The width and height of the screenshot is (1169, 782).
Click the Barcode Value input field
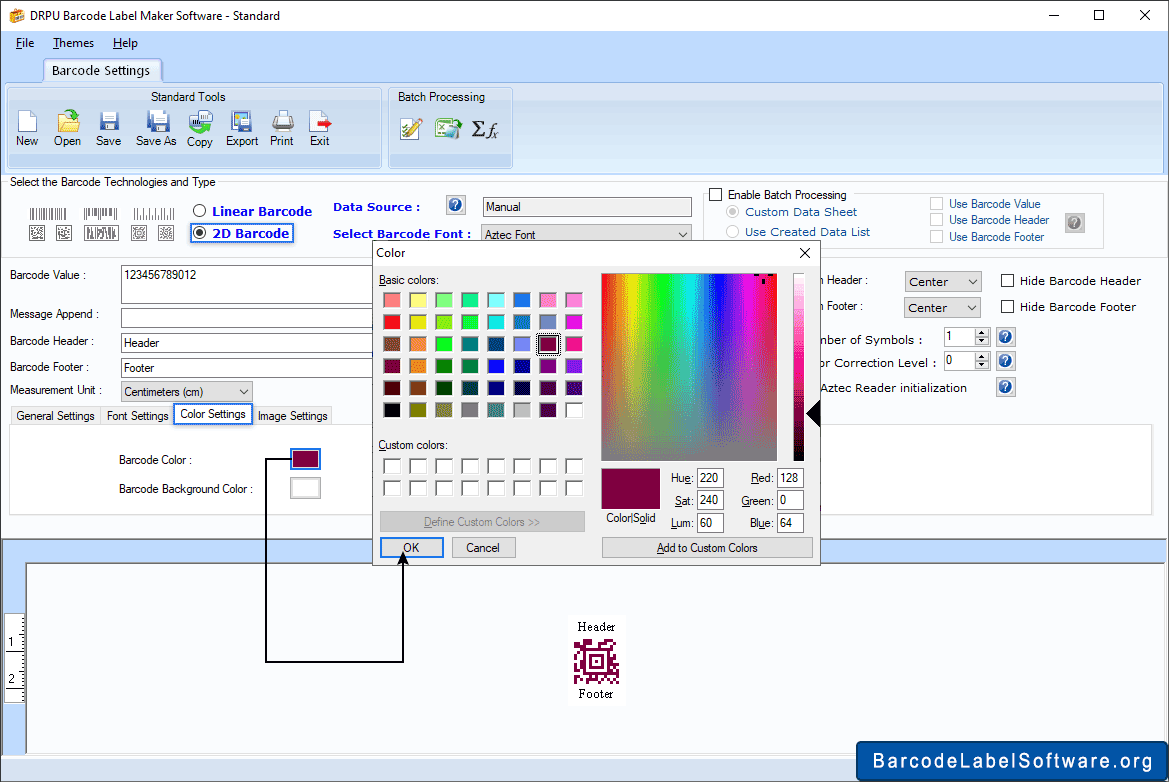point(247,284)
